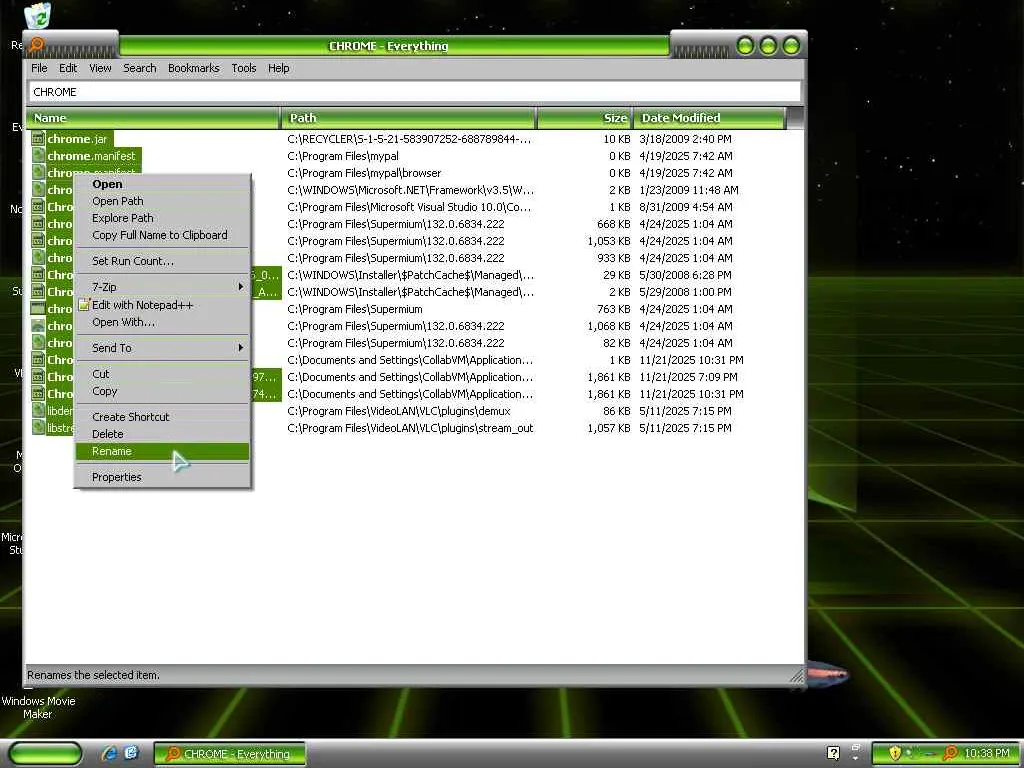
Task: Click the status bar text Renames the selected item
Action: tap(93, 675)
